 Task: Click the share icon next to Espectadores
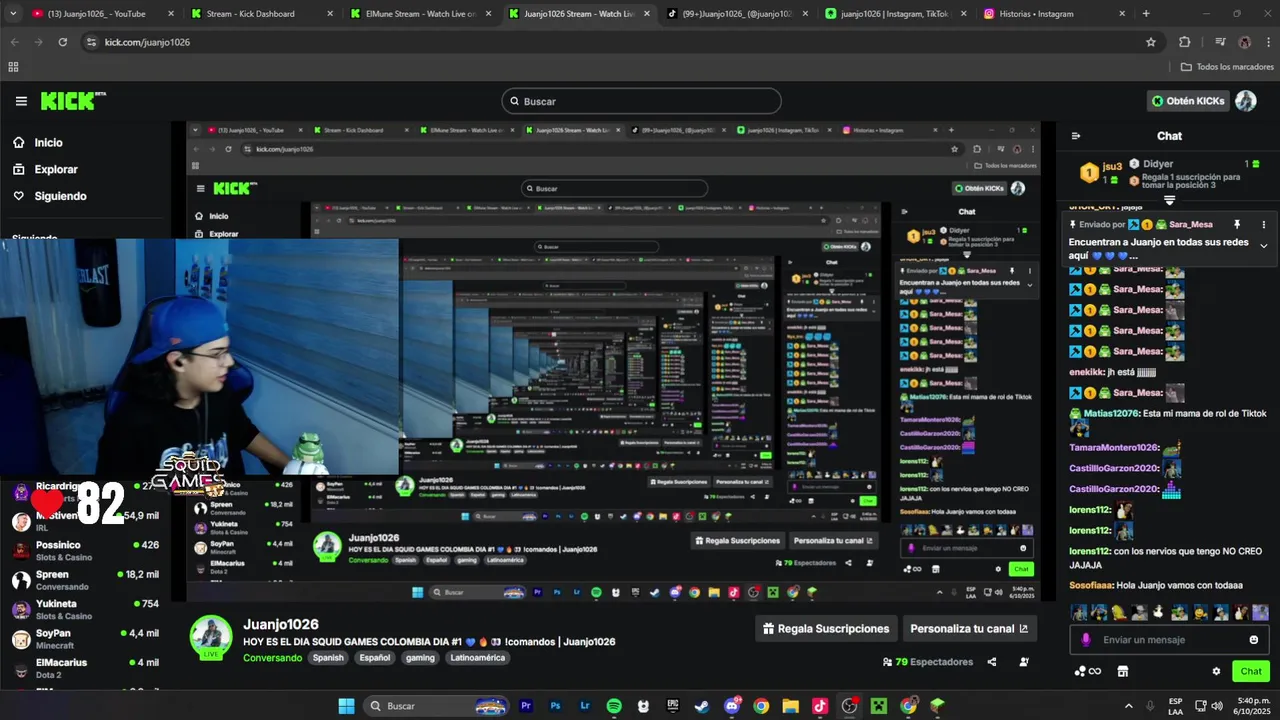pyautogui.click(x=992, y=662)
